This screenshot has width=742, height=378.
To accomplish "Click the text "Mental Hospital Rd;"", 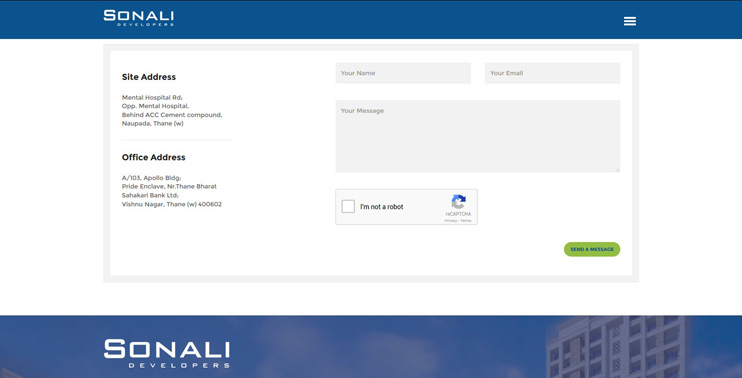I will click(x=152, y=97).
